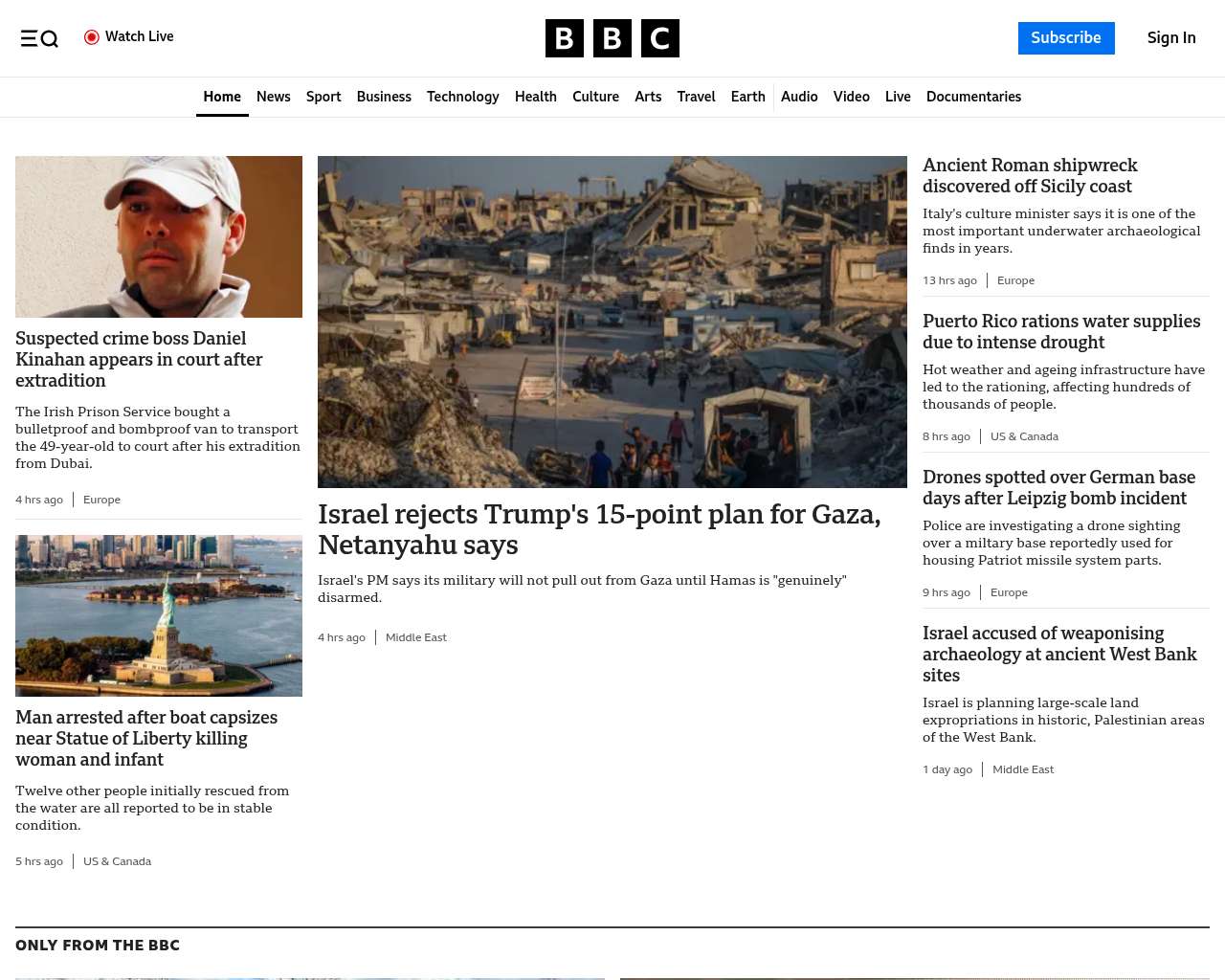Click Europe tag under Roman shipwreck story
The image size is (1225, 980).
(x=1015, y=280)
